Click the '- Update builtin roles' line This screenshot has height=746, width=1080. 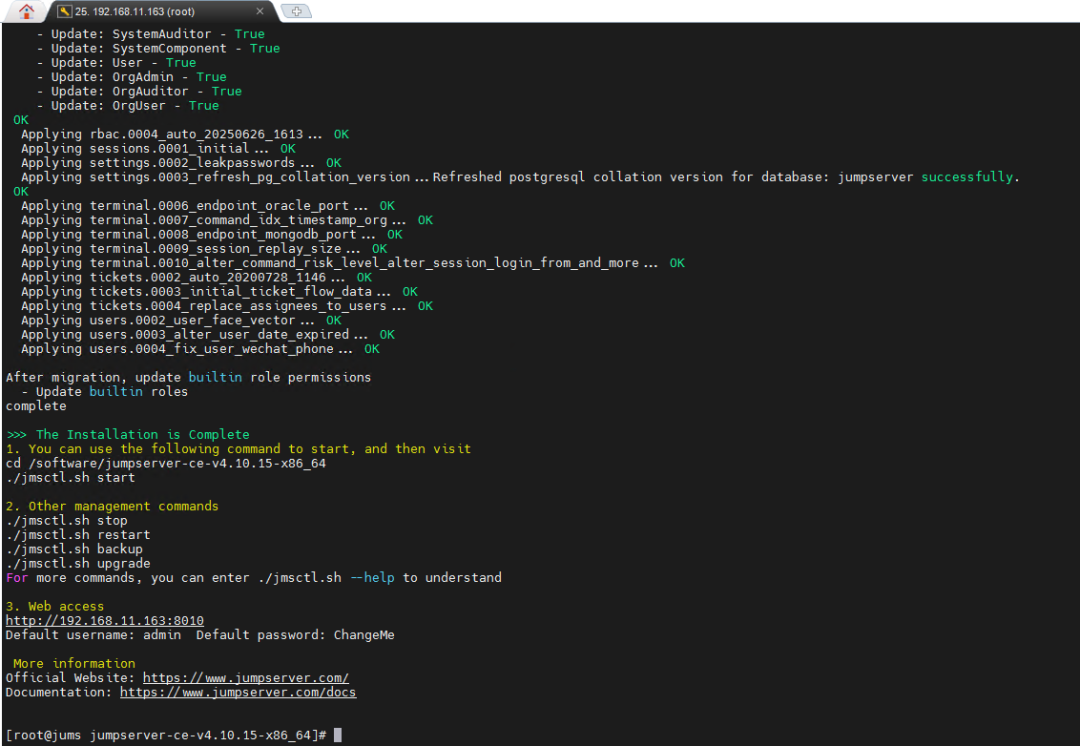point(105,391)
